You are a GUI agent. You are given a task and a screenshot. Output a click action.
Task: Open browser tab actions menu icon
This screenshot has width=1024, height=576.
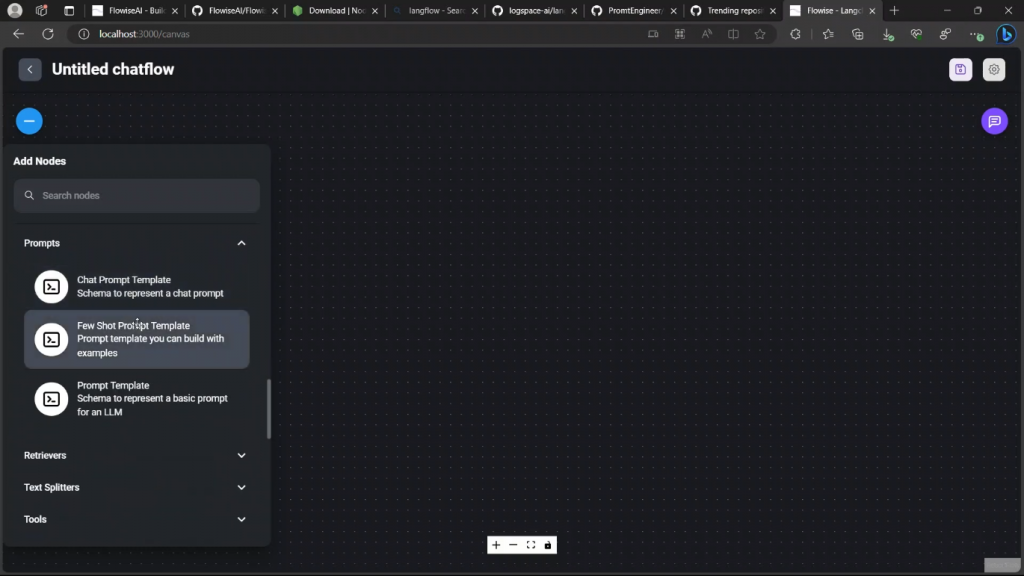coord(69,10)
